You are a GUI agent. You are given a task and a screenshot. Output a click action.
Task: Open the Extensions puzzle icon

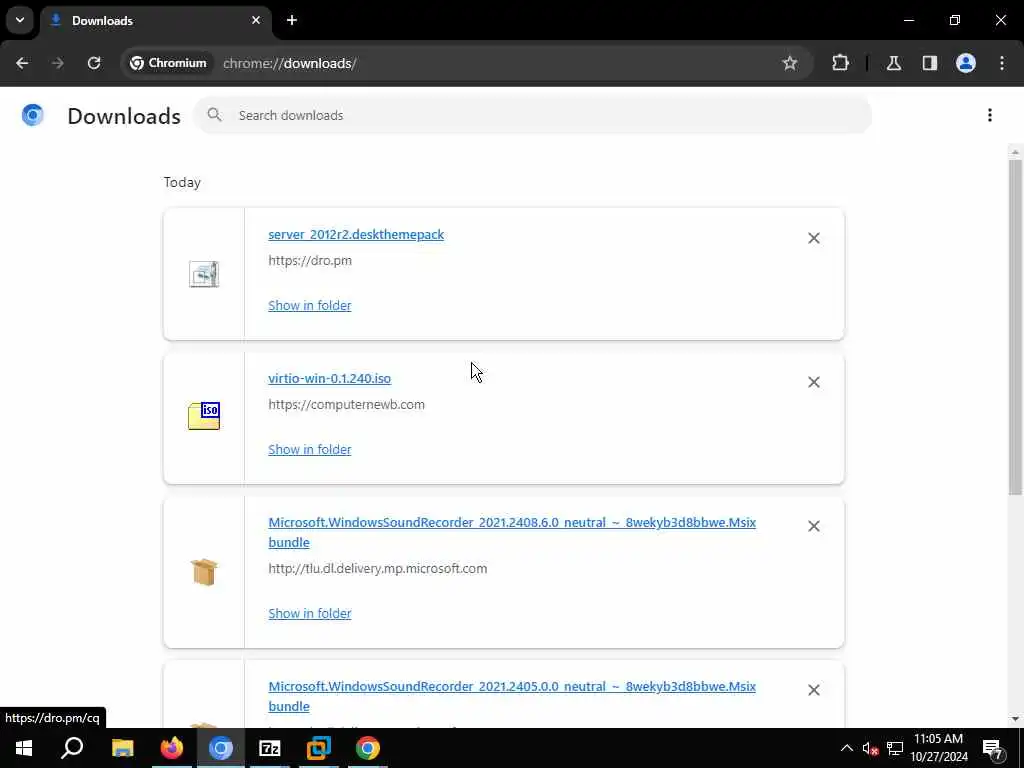840,63
